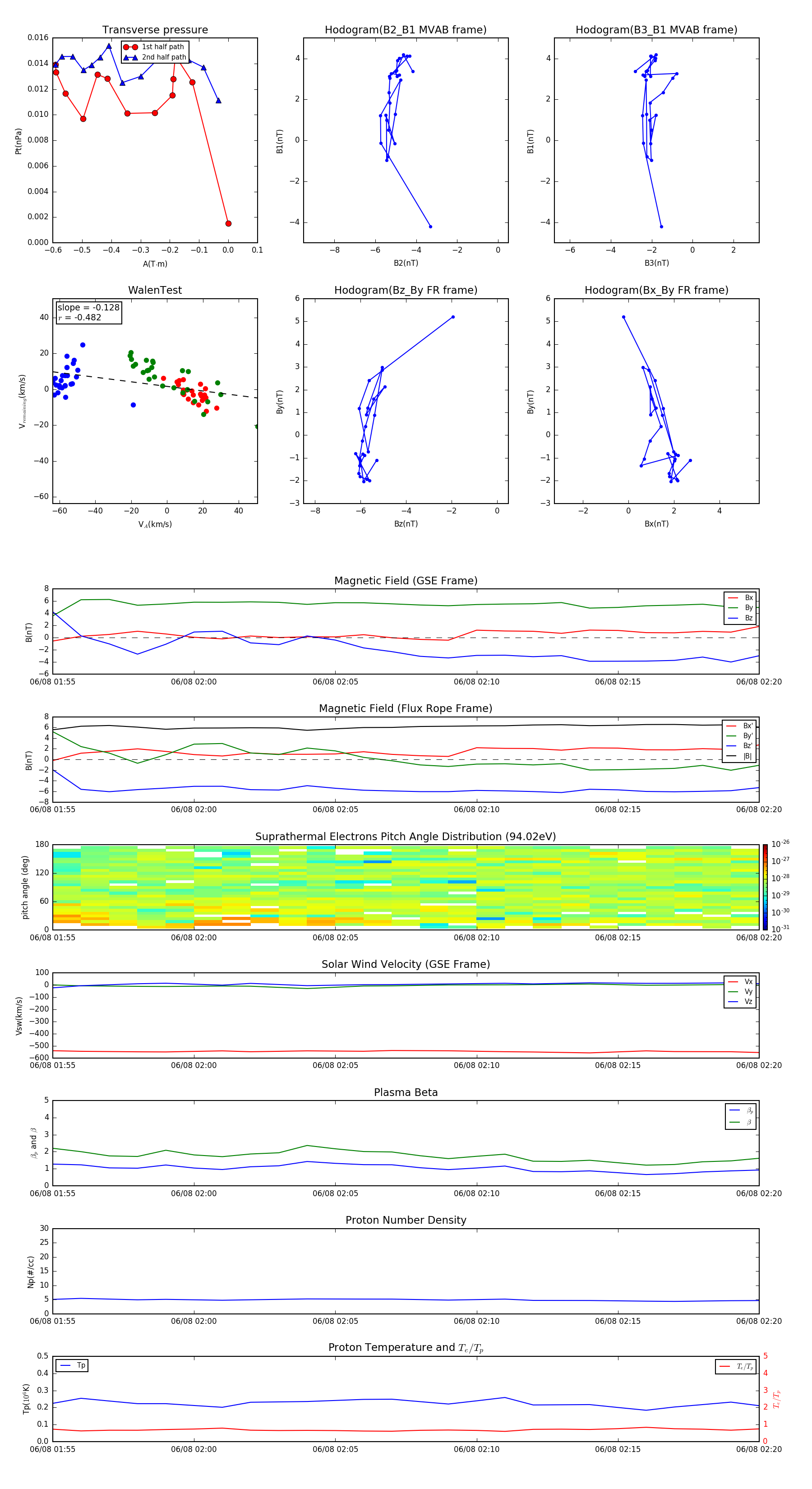Click the 'Magnetic Field (GSE Frame)' title
The image size is (812, 1489).
406,581
